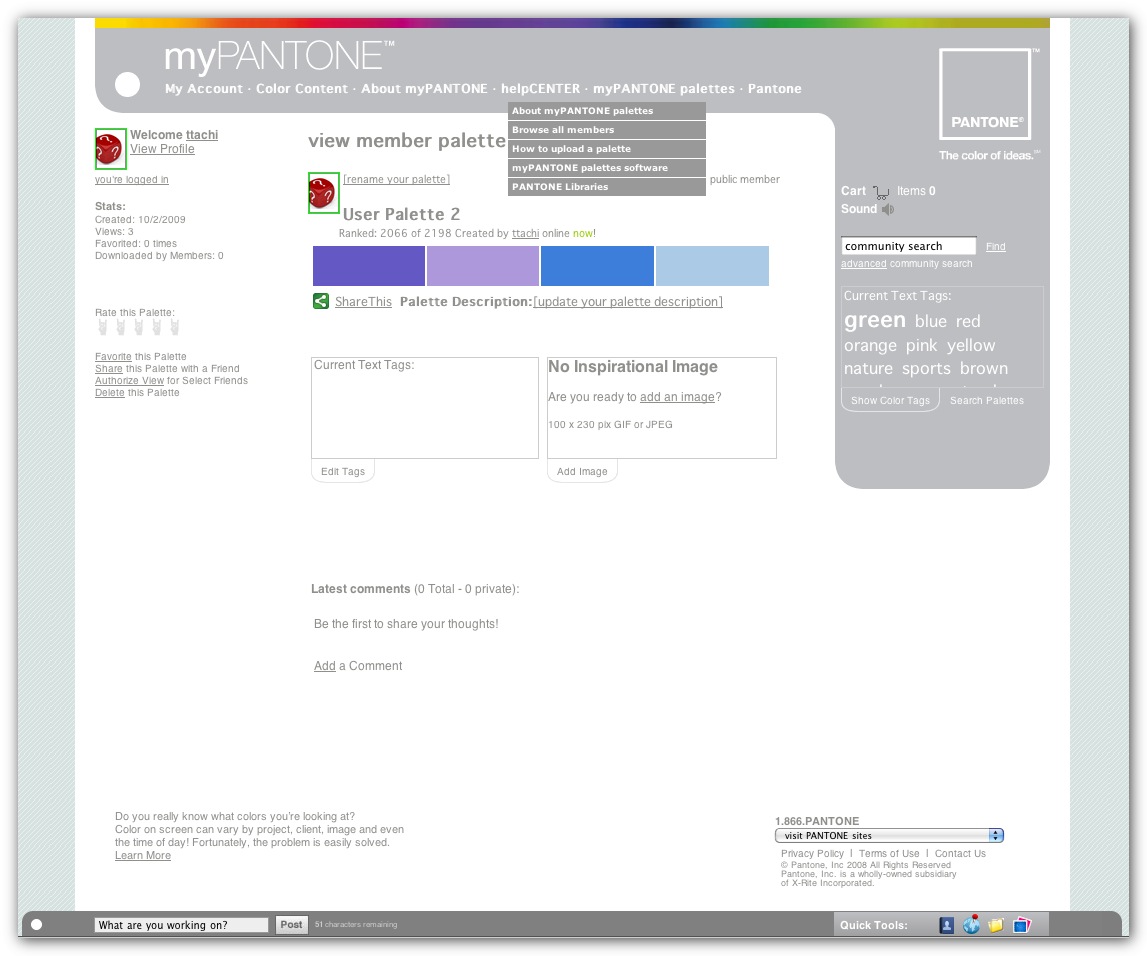This screenshot has height=956, width=1147.
Task: Select About myPANTONE palettes in the dropdown menu
Action: (x=607, y=111)
